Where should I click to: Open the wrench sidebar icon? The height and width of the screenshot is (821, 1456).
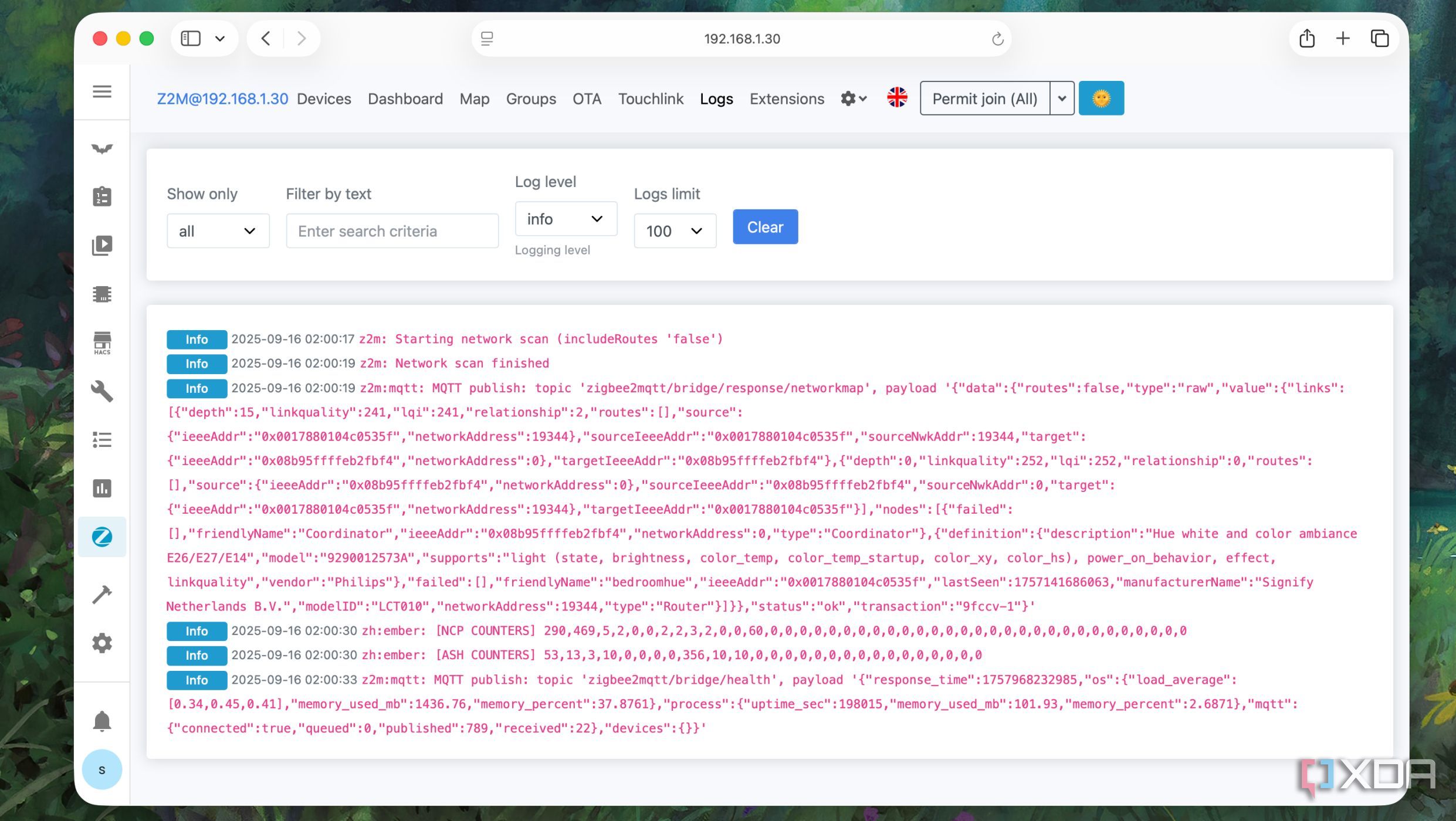point(102,391)
